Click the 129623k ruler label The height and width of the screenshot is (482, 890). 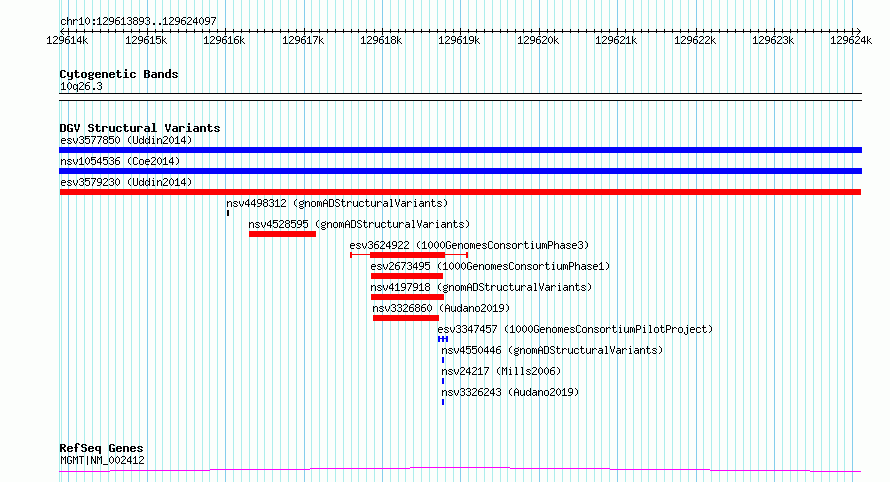click(x=773, y=40)
